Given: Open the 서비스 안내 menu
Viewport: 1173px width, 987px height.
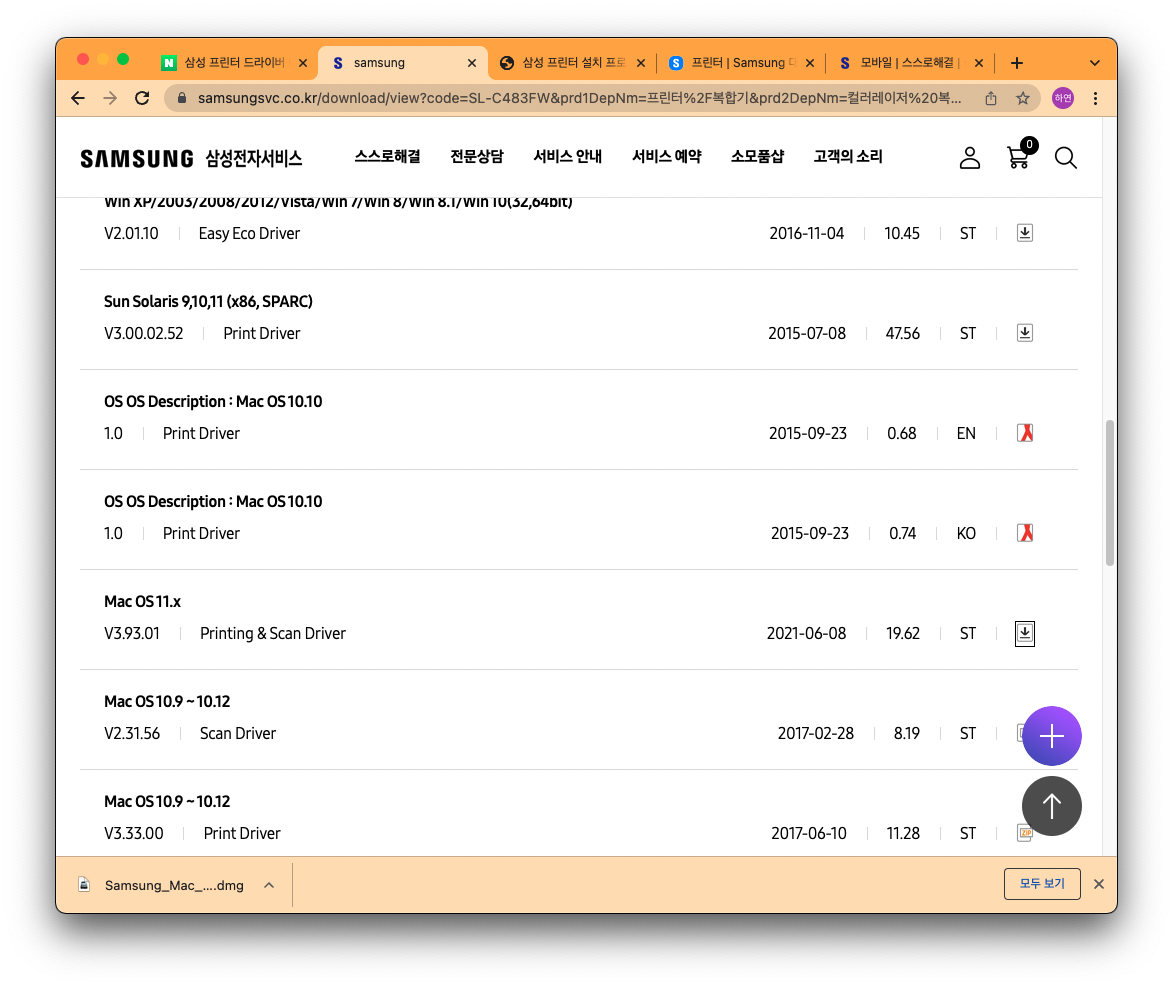Looking at the screenshot, I should point(567,156).
